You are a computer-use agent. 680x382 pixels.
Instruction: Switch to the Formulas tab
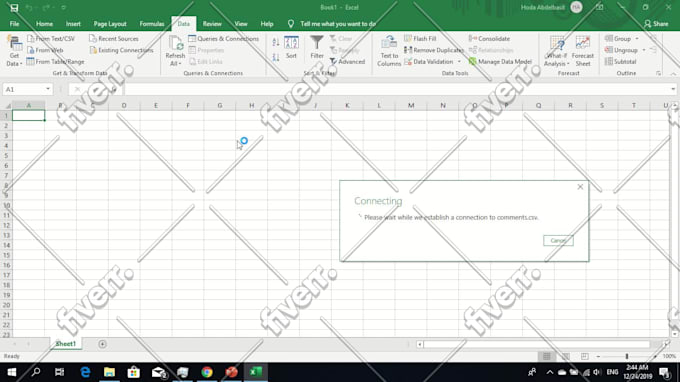click(152, 24)
